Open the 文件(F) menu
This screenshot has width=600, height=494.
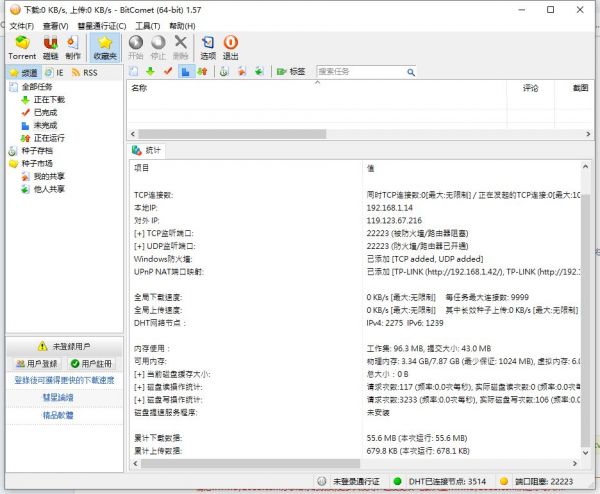point(21,26)
